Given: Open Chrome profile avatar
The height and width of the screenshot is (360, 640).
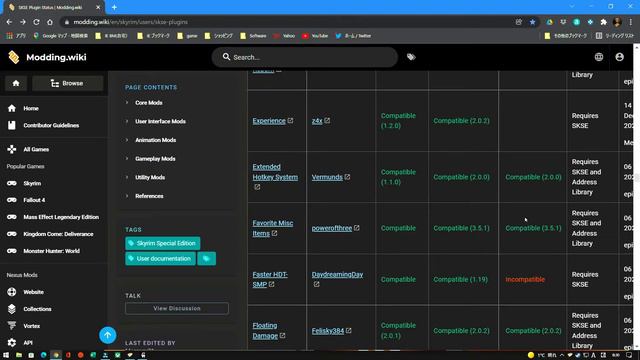Looking at the screenshot, I should (x=617, y=22).
